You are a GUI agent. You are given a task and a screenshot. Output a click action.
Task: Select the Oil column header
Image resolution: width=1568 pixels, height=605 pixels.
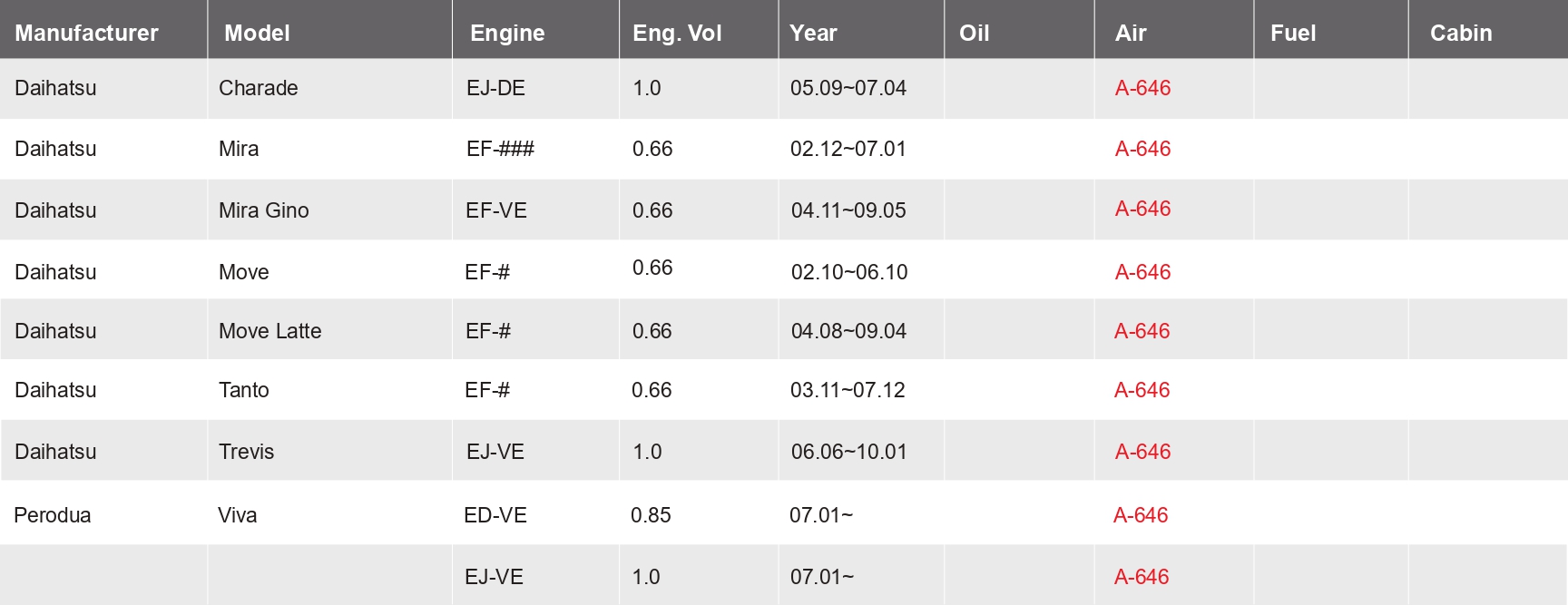(x=974, y=34)
